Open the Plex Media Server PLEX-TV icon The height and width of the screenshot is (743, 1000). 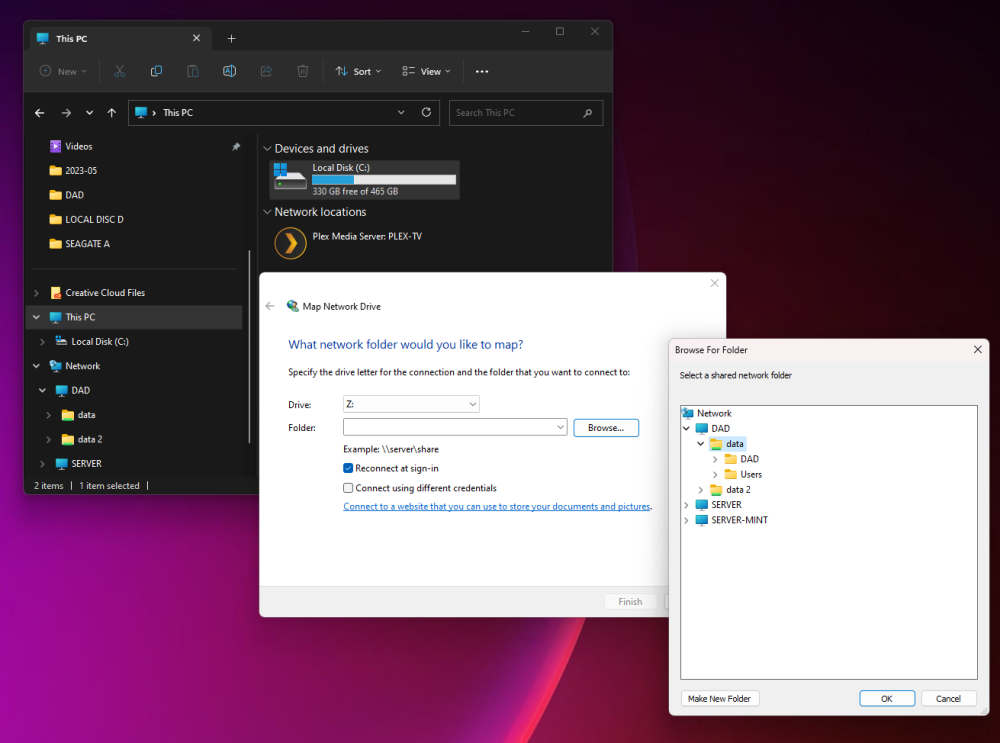[290, 243]
